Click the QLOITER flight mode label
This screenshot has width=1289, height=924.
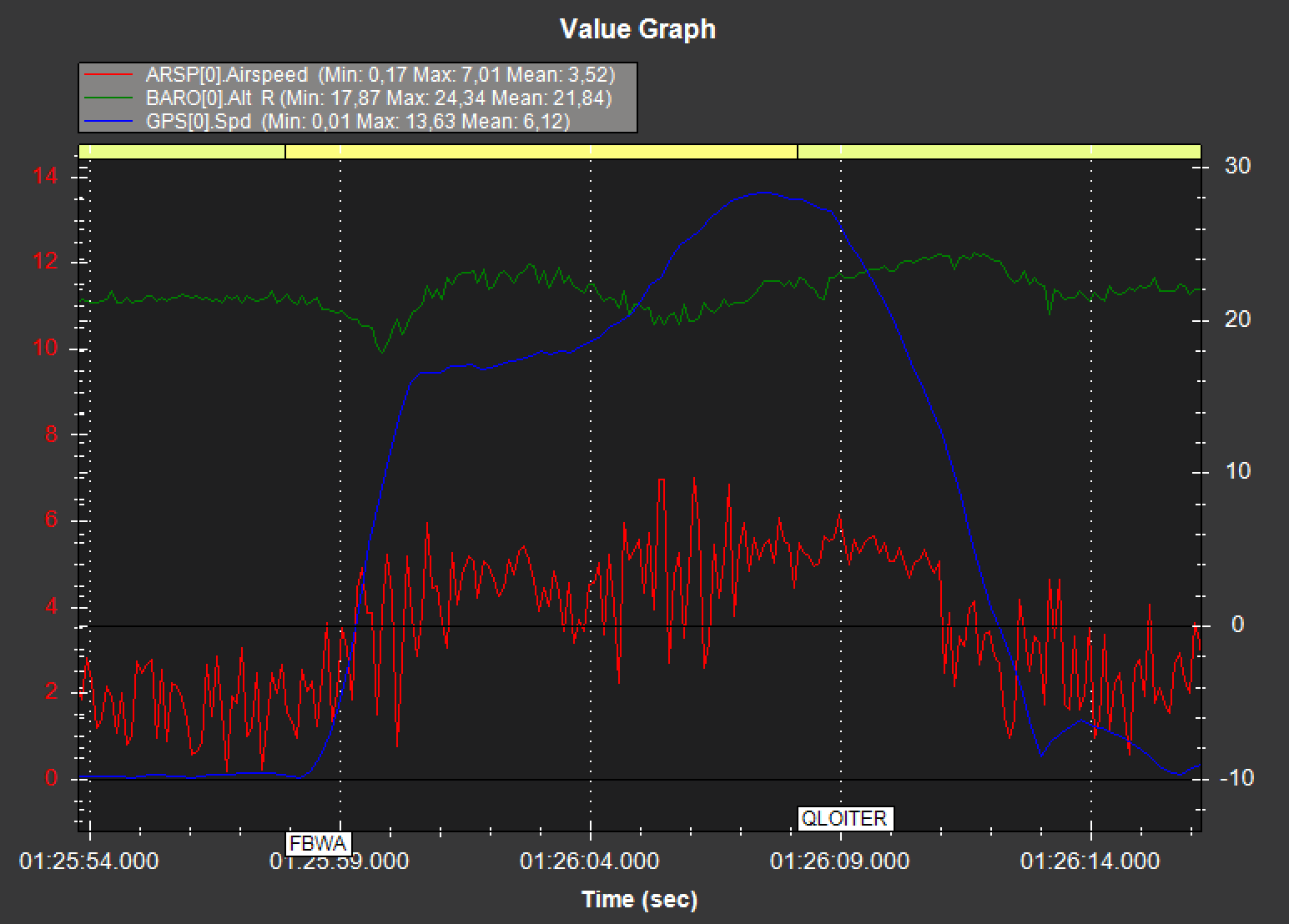click(844, 818)
